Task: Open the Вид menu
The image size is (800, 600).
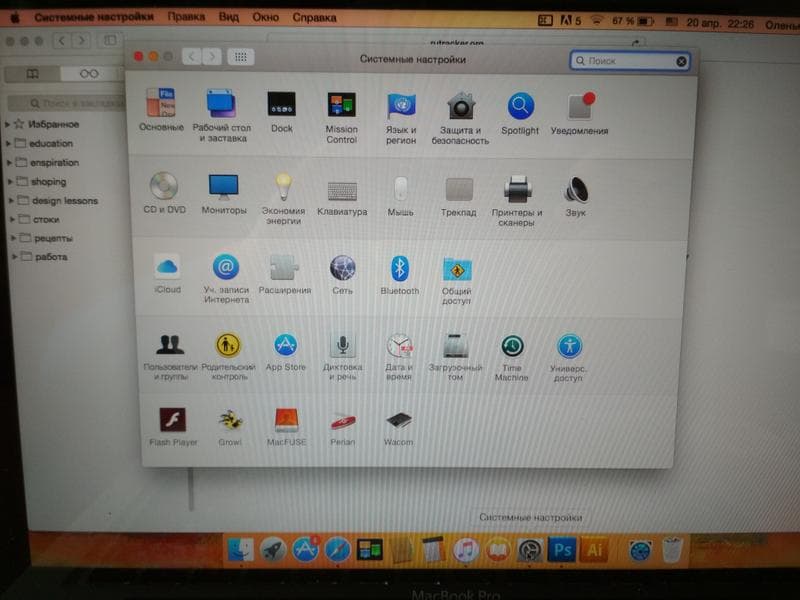Action: click(x=229, y=17)
